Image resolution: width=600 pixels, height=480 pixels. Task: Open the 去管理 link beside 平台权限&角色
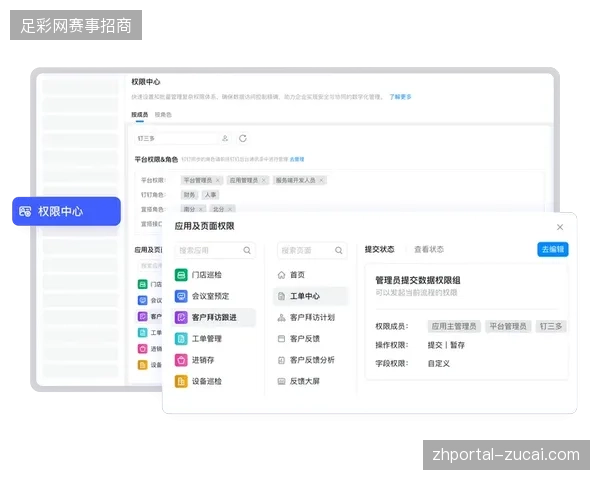[297, 159]
